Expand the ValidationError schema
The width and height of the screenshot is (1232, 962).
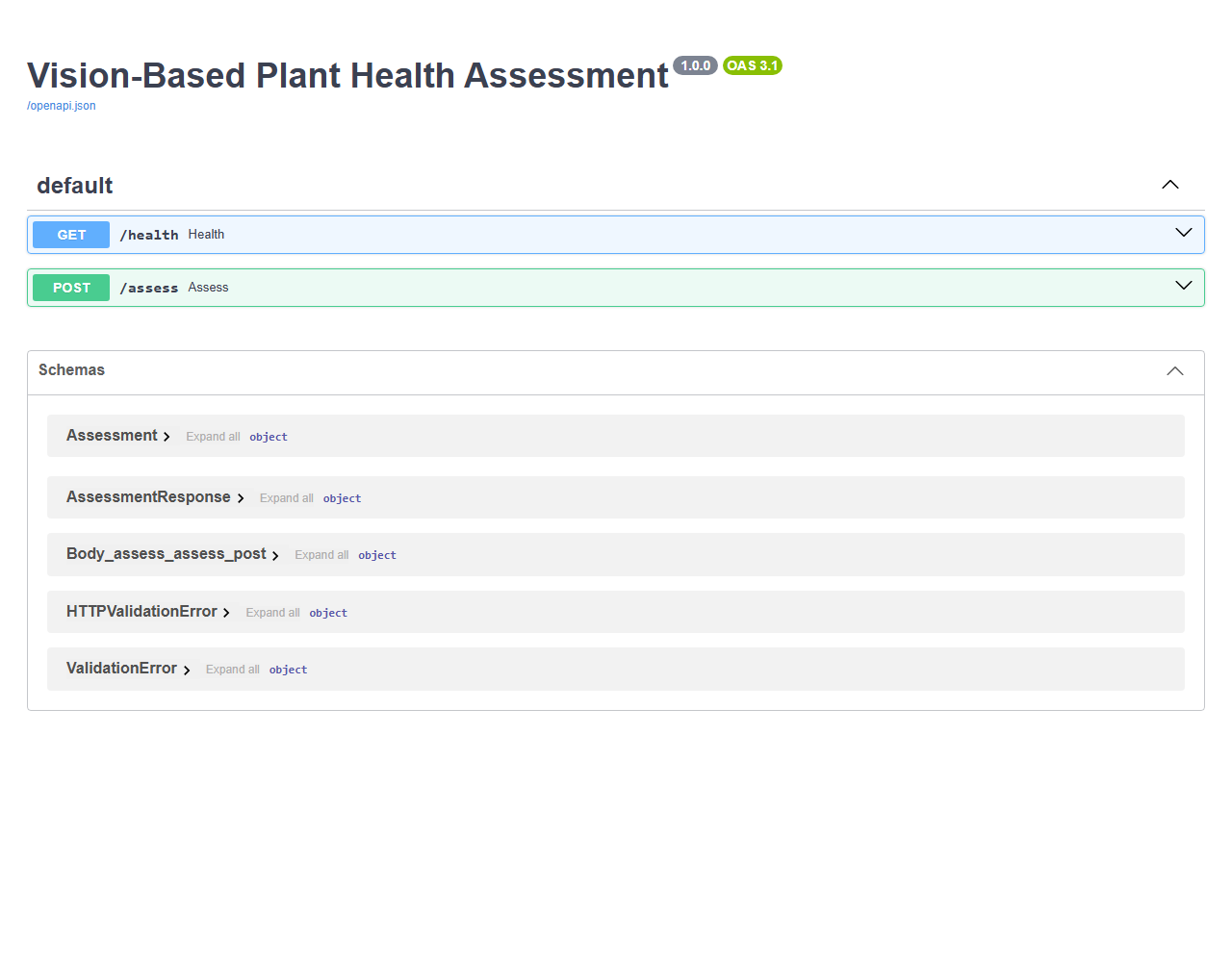coord(128,669)
